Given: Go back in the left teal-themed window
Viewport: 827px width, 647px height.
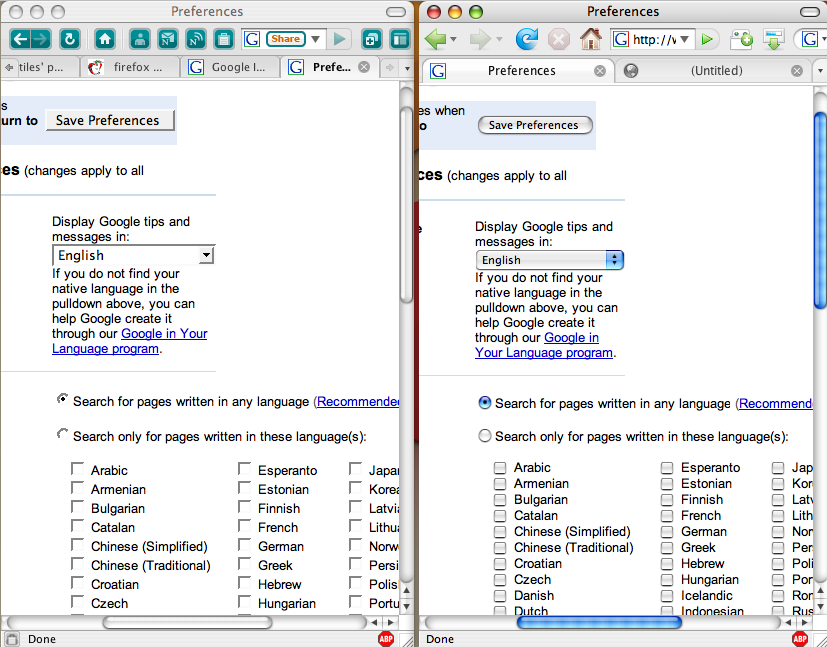Looking at the screenshot, I should pos(20,39).
